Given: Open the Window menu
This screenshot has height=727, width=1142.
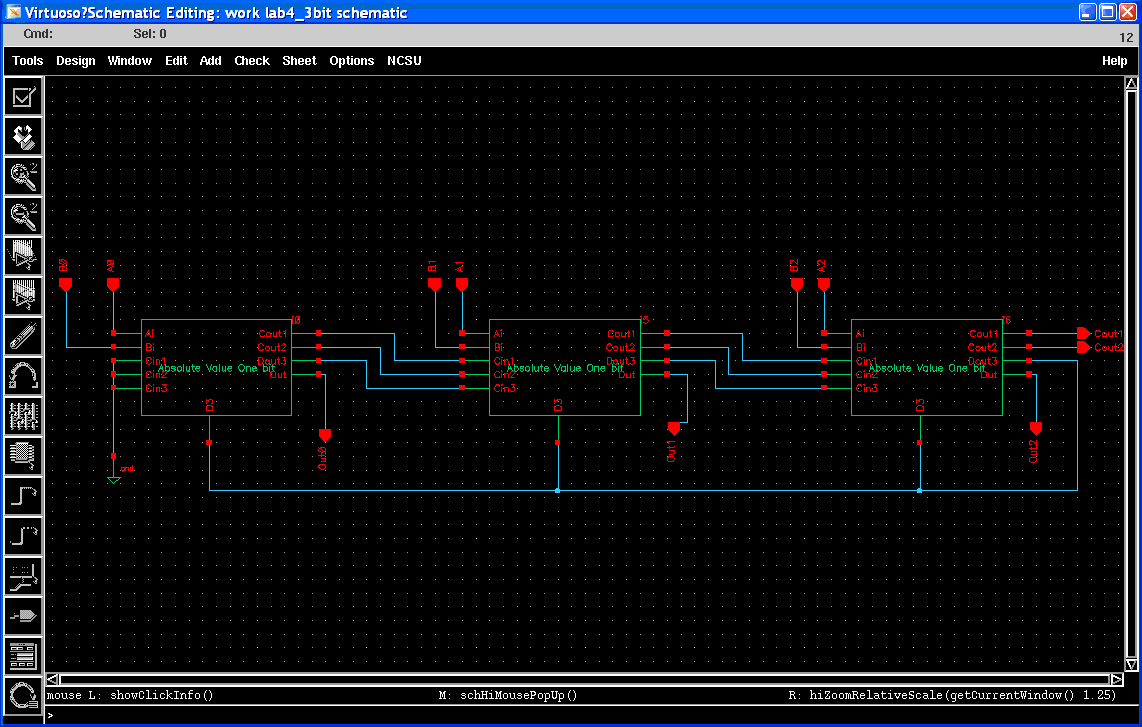Looking at the screenshot, I should click(x=130, y=61).
